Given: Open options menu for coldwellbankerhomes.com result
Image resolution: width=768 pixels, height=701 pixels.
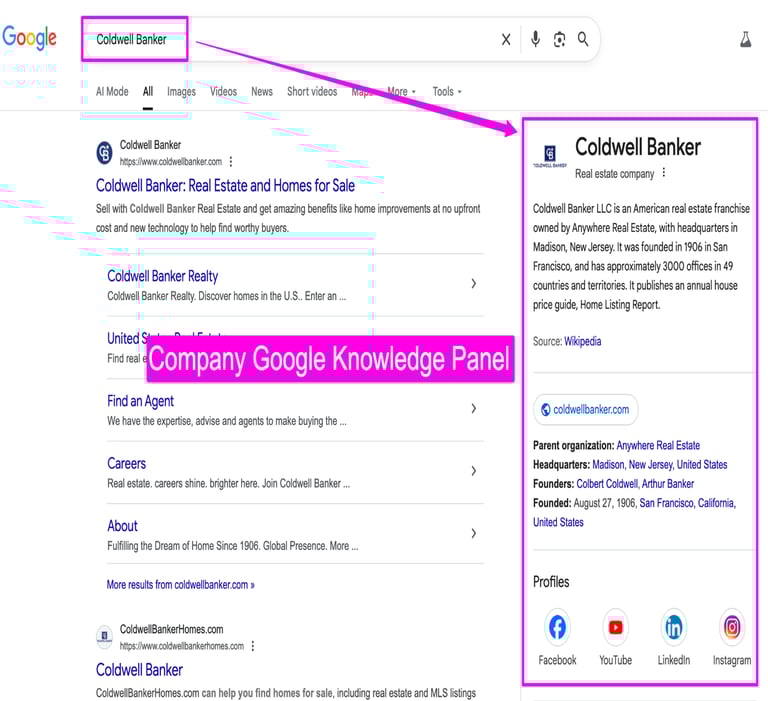Looking at the screenshot, I should click(x=253, y=646).
